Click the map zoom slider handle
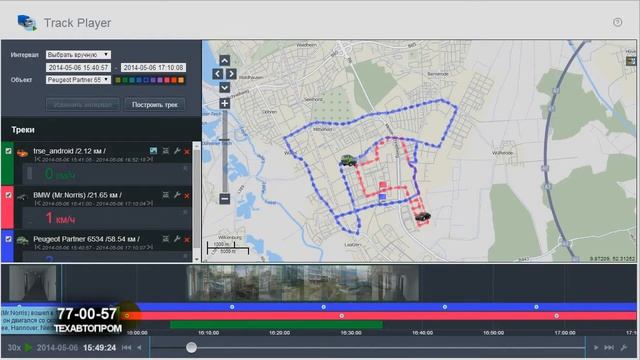 pos(224,140)
